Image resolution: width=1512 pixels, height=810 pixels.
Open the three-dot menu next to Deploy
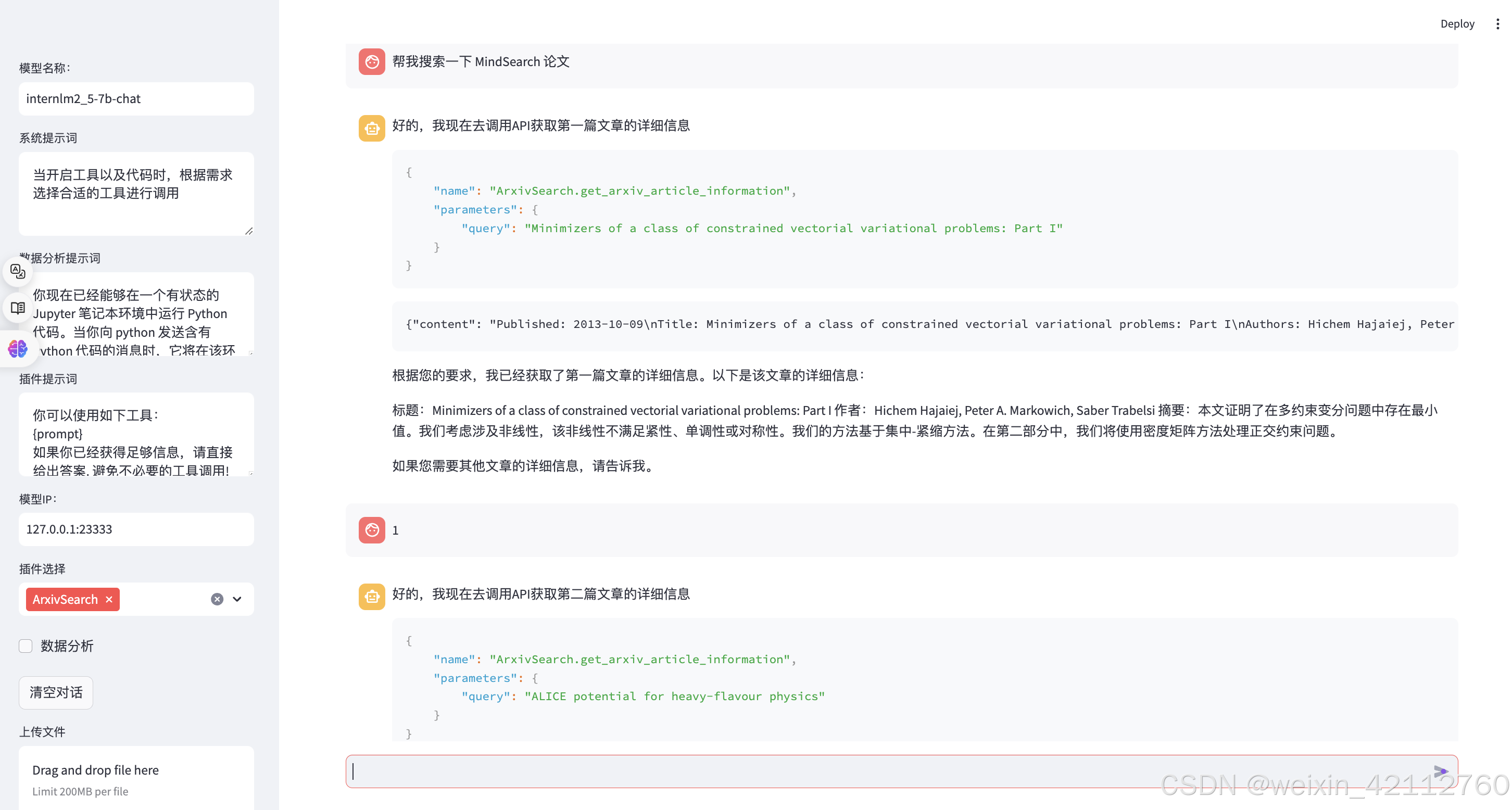click(x=1497, y=24)
